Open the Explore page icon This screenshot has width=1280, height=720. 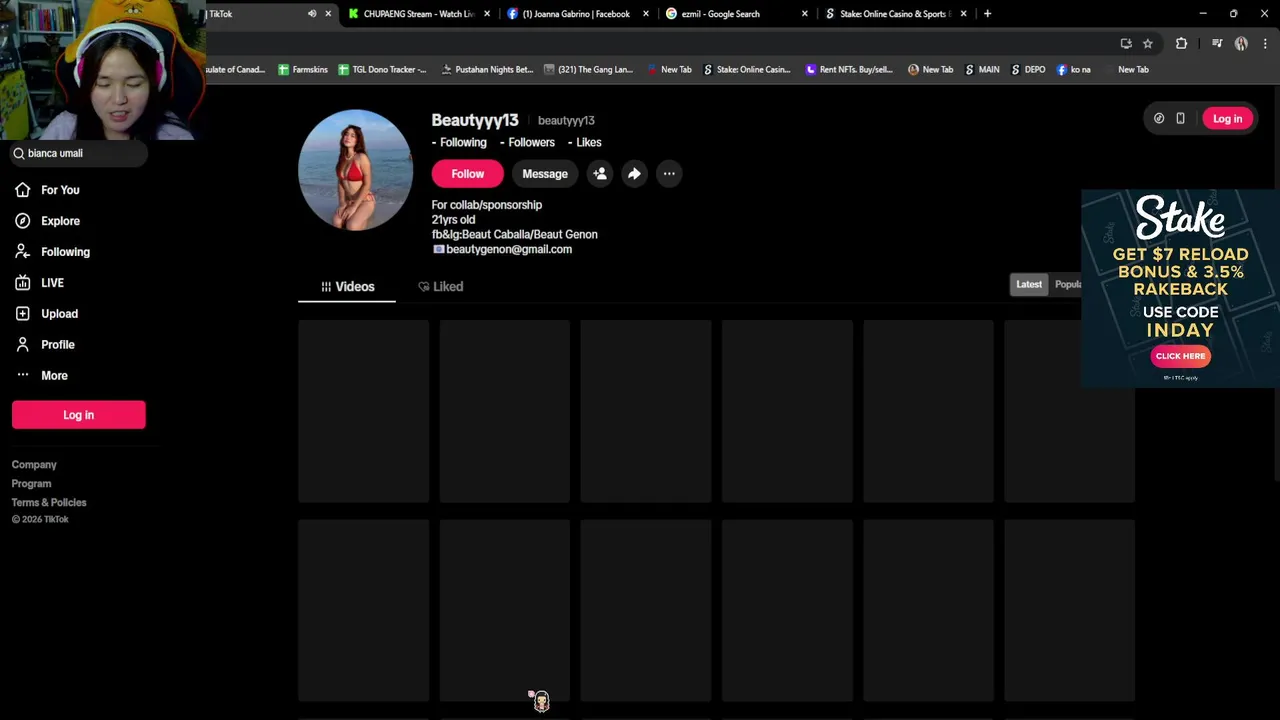click(22, 221)
